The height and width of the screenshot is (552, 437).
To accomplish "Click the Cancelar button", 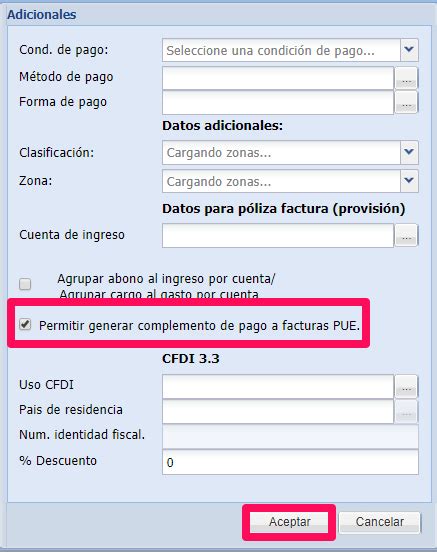I will tap(380, 522).
